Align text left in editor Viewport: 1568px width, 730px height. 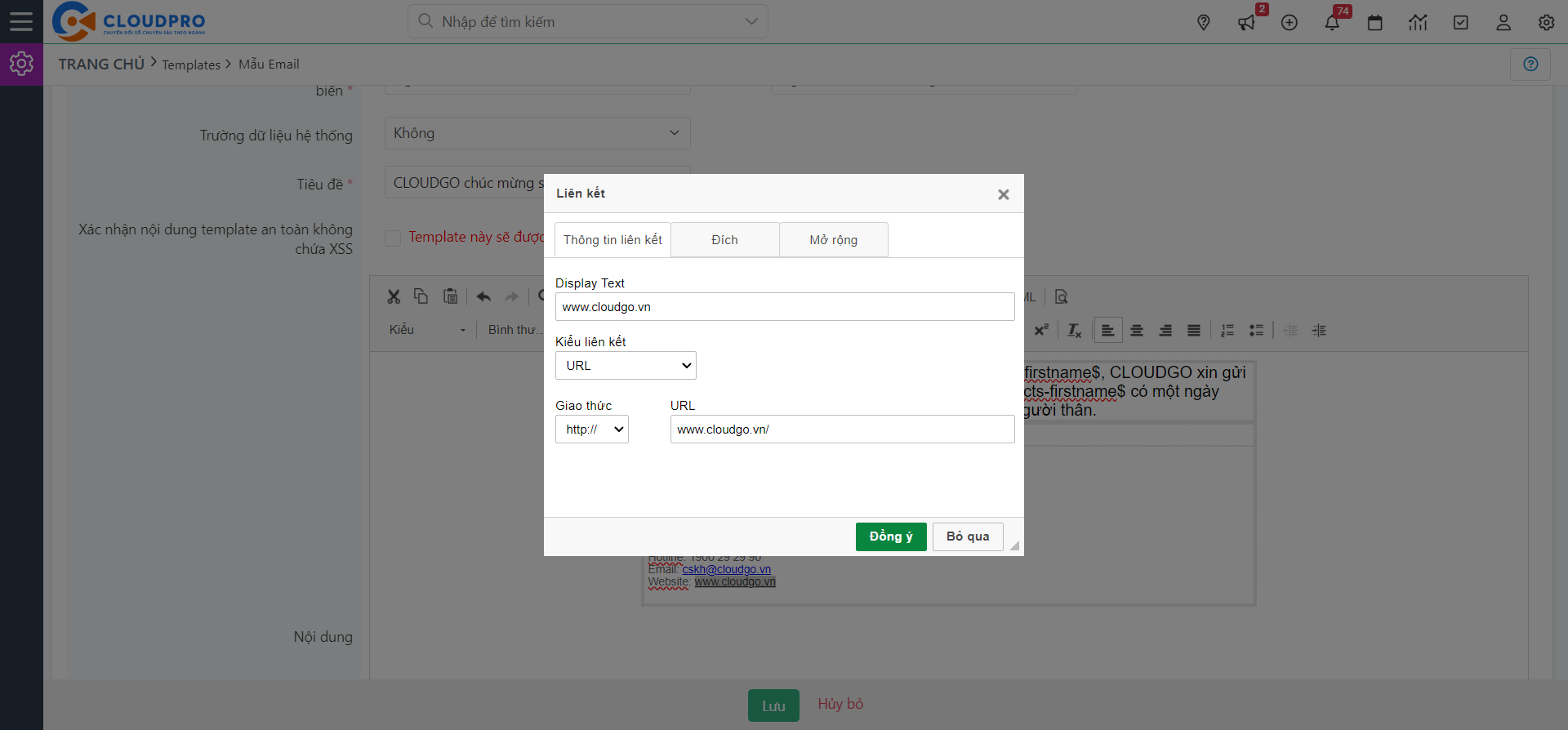[x=1108, y=330]
